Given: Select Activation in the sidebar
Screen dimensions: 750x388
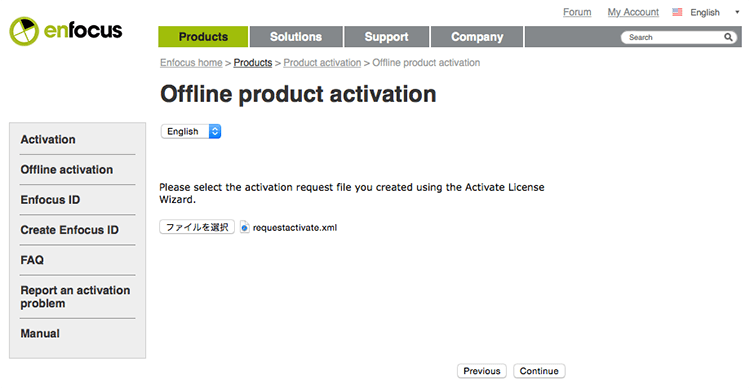Looking at the screenshot, I should [48, 139].
